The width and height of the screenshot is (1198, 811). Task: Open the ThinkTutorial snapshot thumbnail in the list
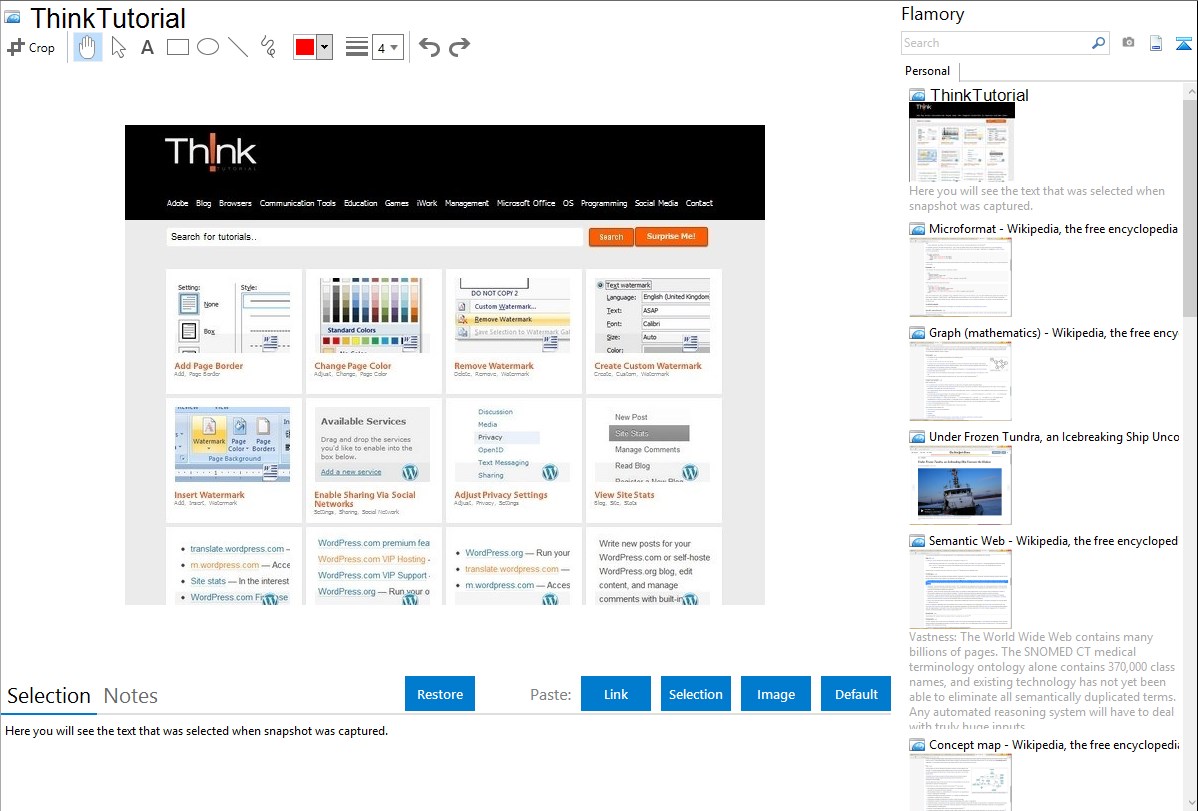click(962, 142)
